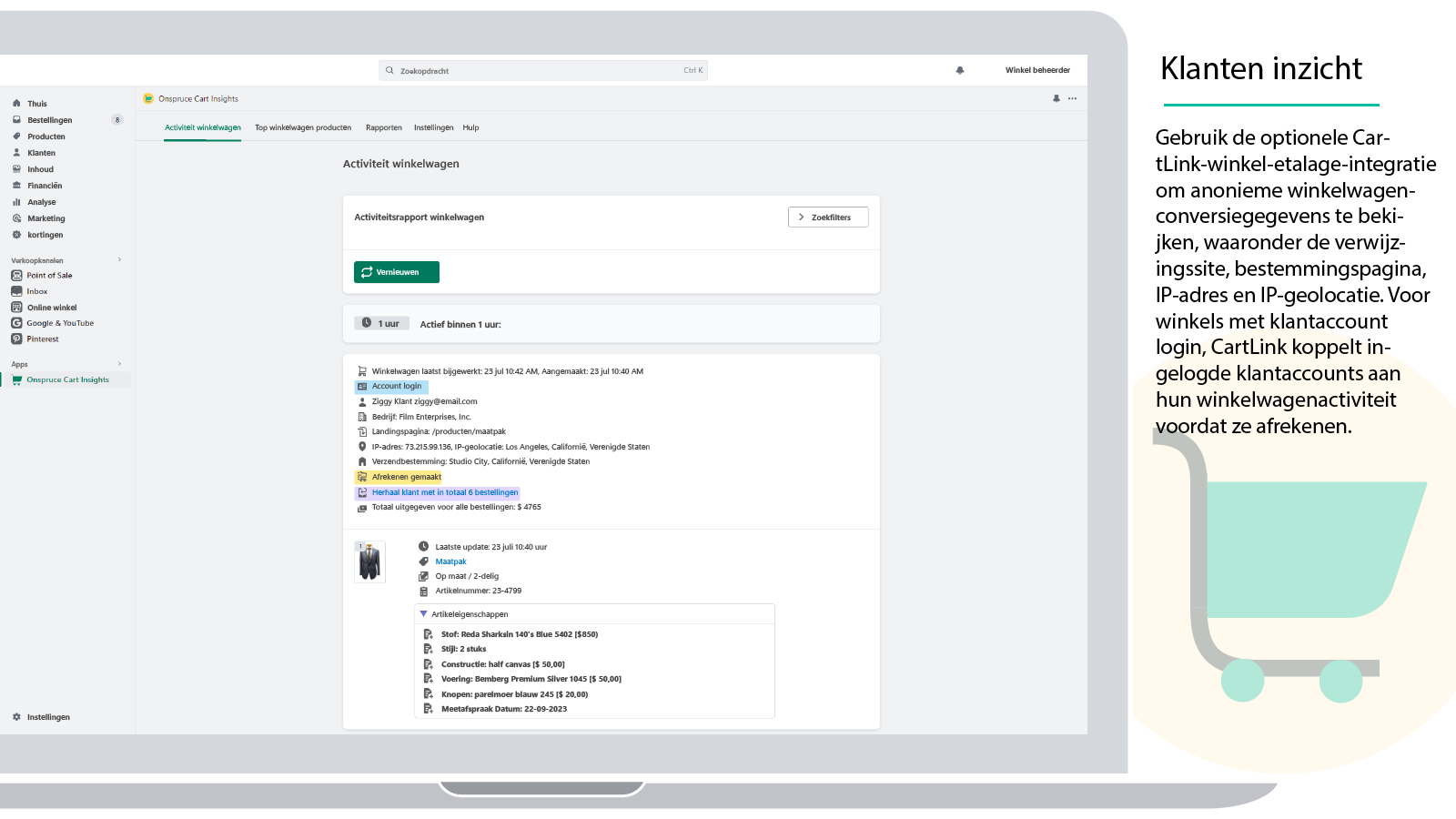Click the Afrekenen gemaakt badge
Screen dimensions: 1456x819
(399, 477)
